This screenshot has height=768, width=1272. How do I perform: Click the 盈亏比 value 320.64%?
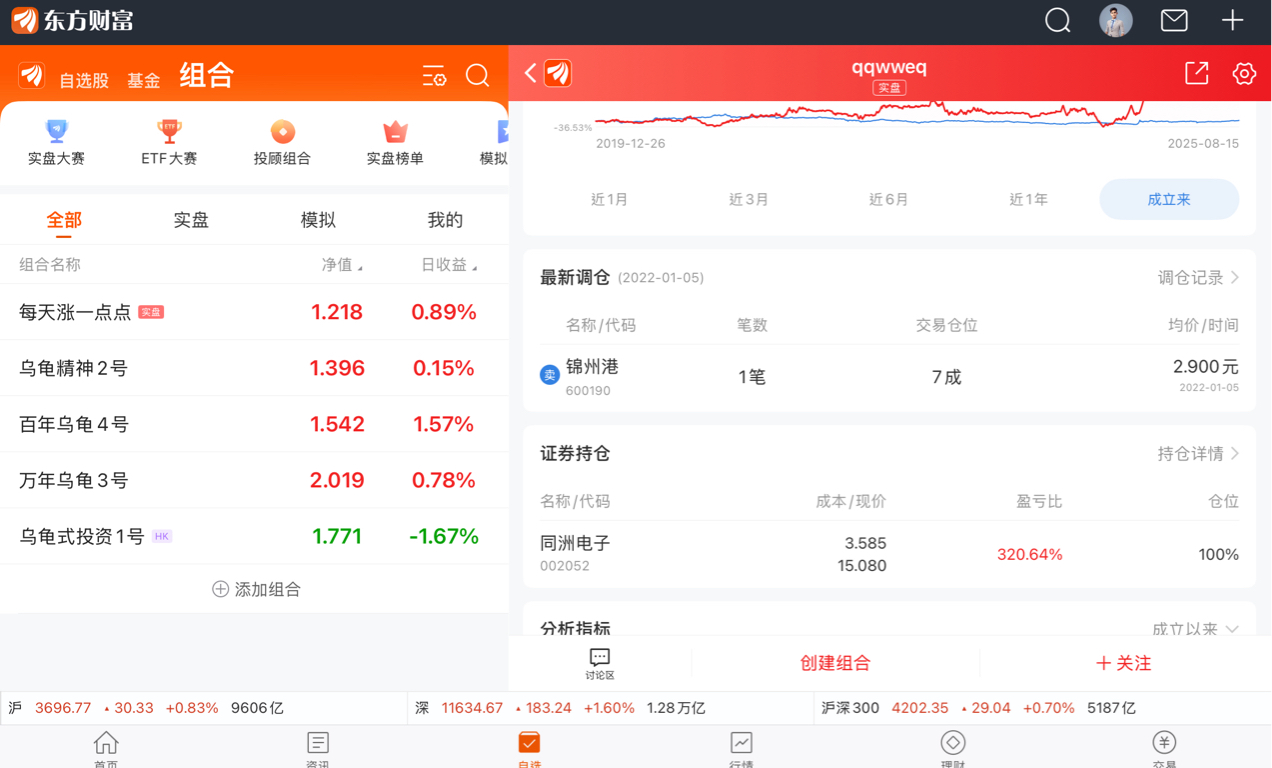click(1029, 554)
